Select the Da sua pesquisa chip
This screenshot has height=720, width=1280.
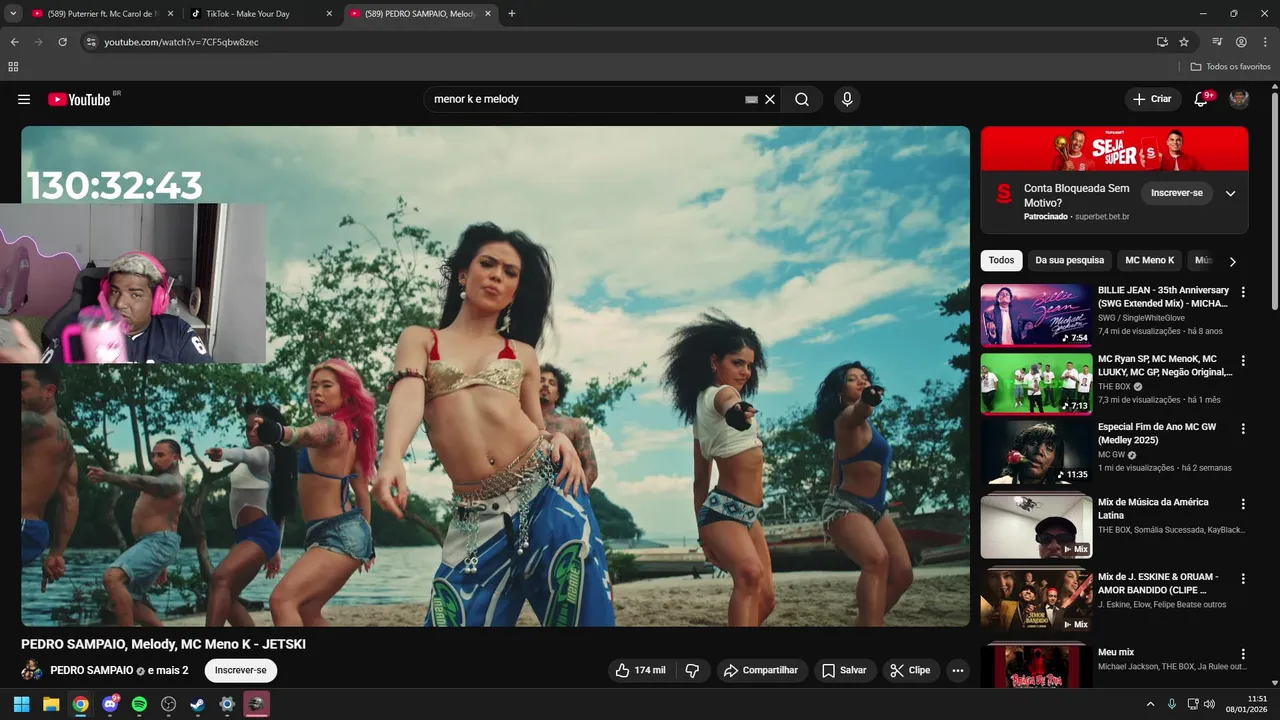pyautogui.click(x=1069, y=260)
